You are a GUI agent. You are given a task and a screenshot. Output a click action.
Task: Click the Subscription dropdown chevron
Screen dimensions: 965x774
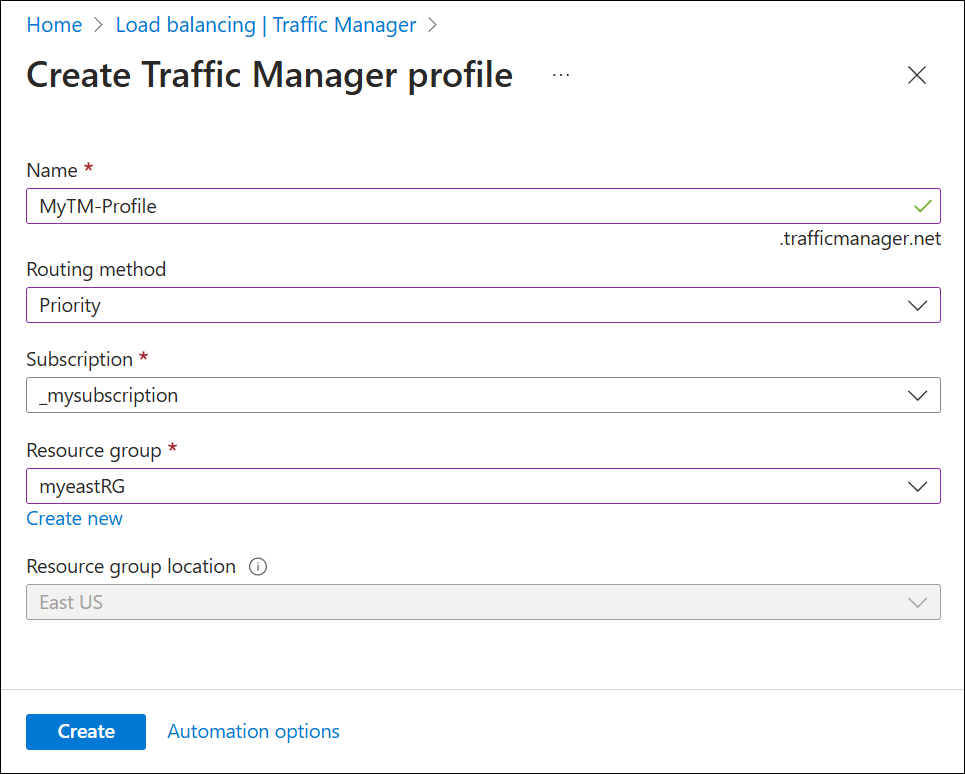pos(917,395)
